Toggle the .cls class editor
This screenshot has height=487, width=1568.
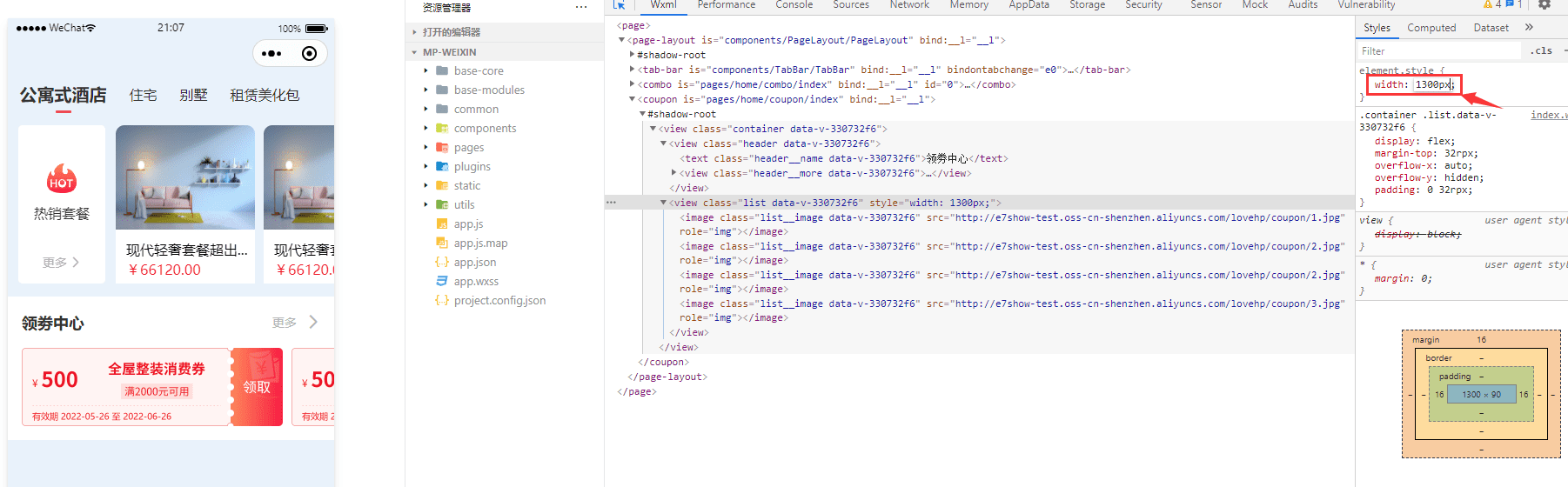point(1542,50)
